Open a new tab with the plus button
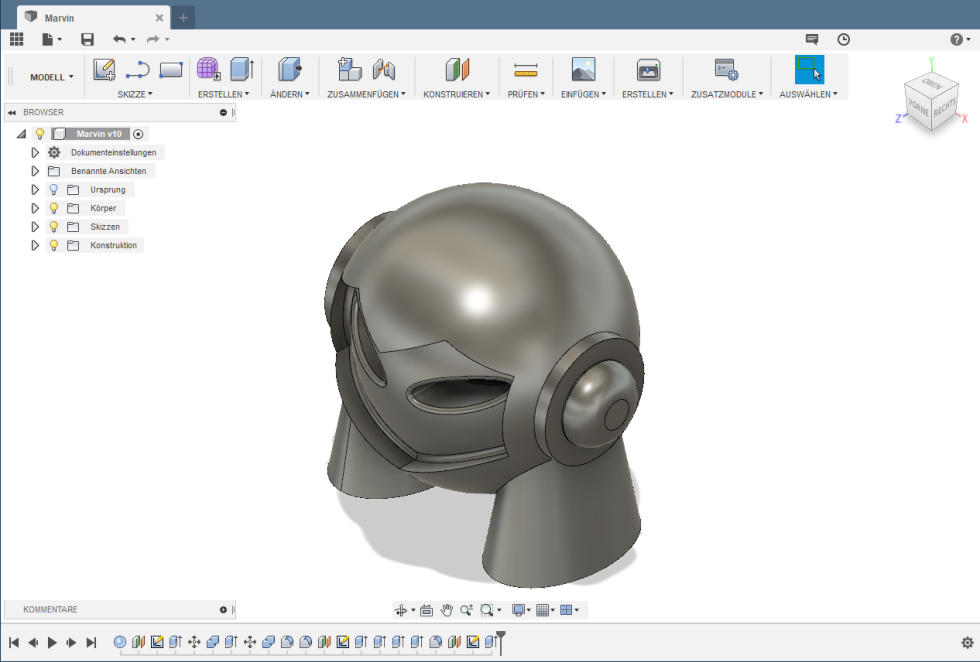This screenshot has height=662, width=980. coord(183,18)
